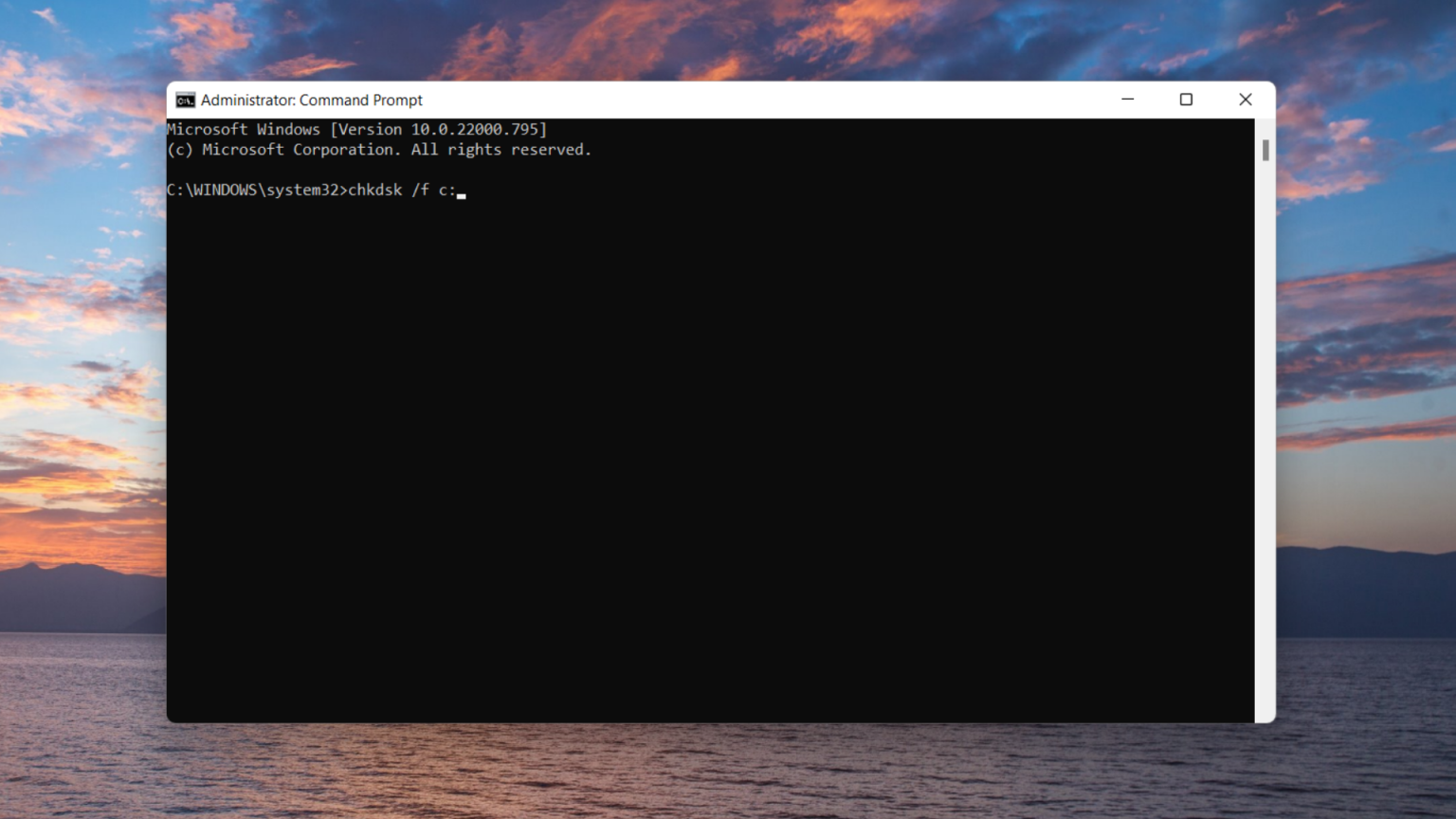Maximize the Command Prompt window
This screenshot has height=819, width=1456.
tap(1186, 100)
